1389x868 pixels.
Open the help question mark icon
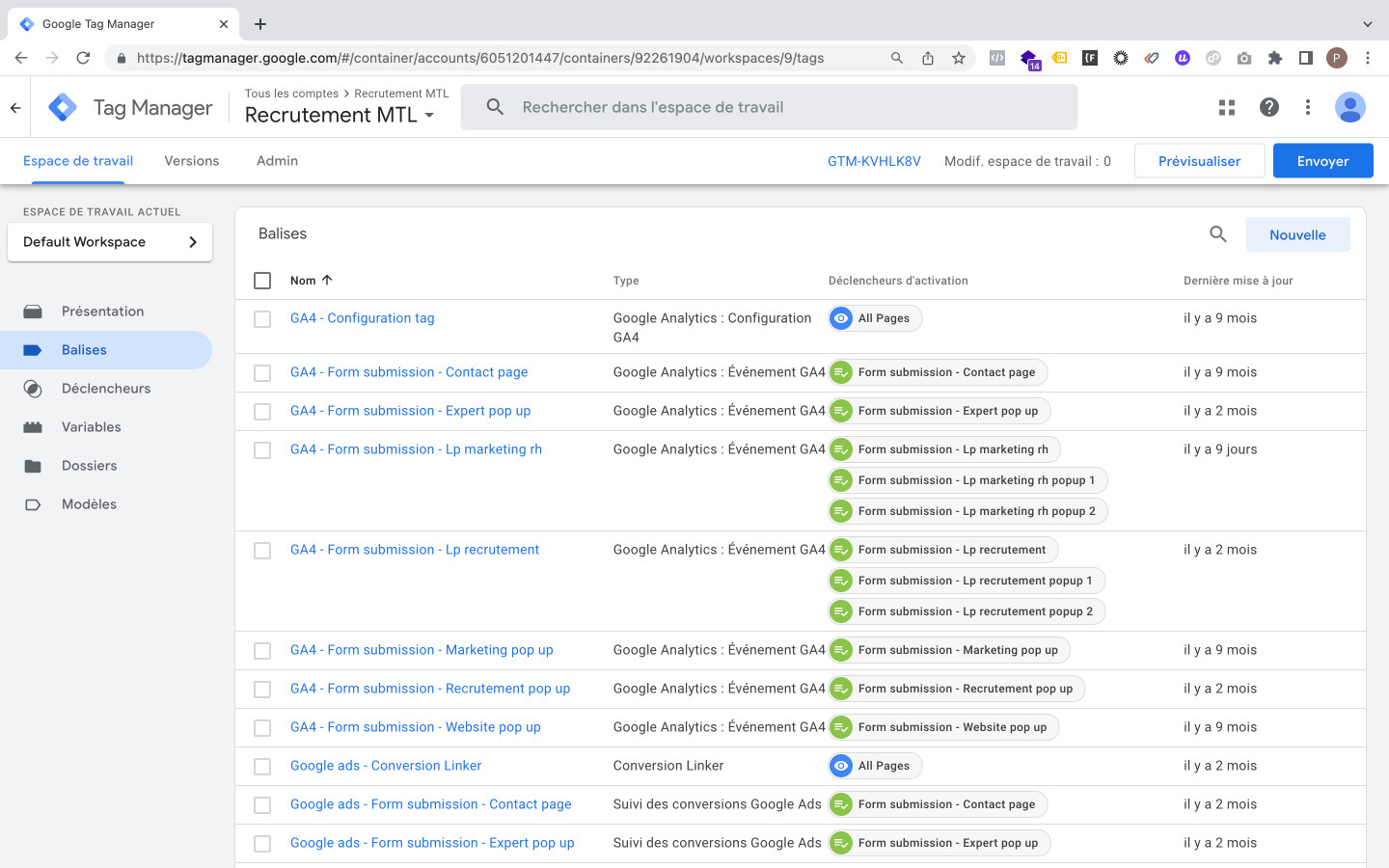pos(1269,107)
